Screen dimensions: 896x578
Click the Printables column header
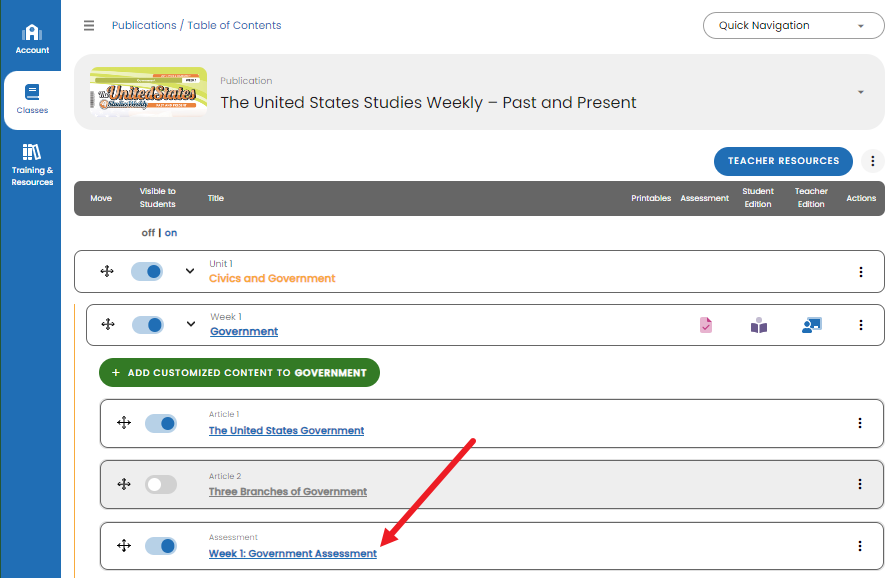(651, 198)
